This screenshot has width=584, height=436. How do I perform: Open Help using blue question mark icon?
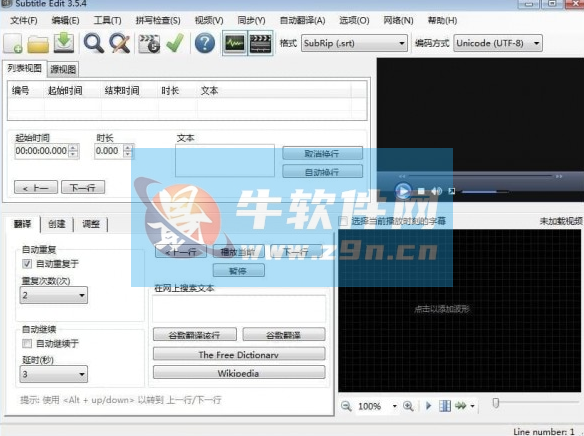click(204, 43)
